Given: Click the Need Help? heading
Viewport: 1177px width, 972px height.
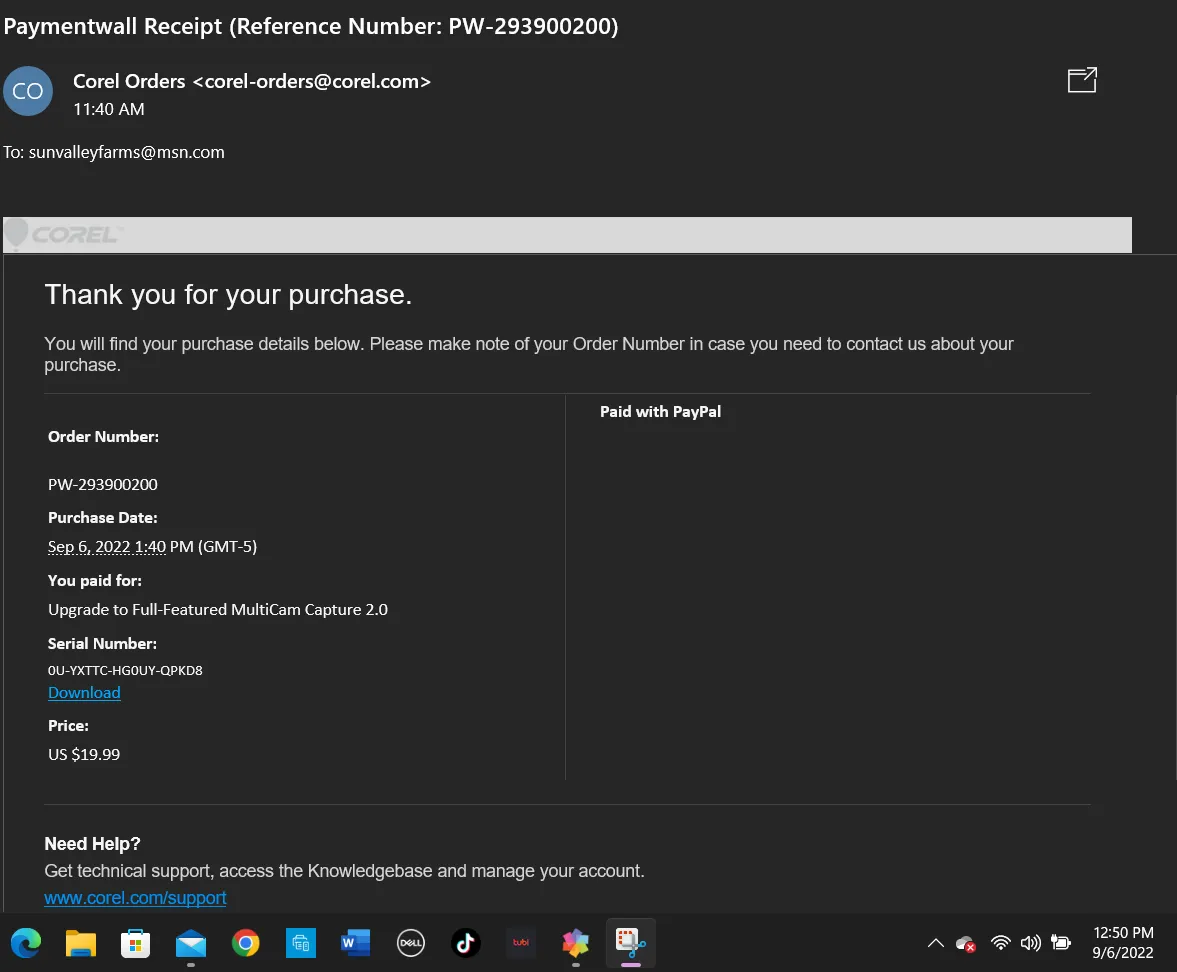Looking at the screenshot, I should [92, 844].
